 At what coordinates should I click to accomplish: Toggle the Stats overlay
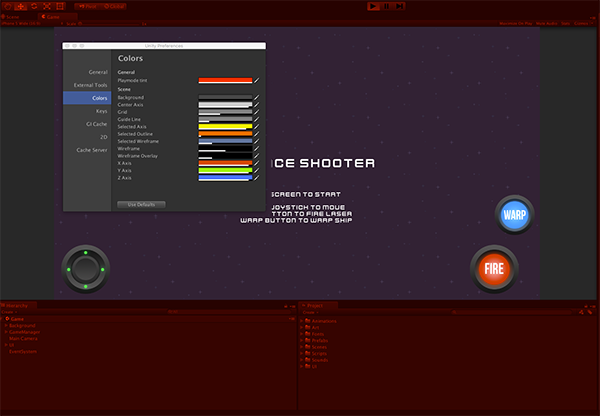(566, 23)
